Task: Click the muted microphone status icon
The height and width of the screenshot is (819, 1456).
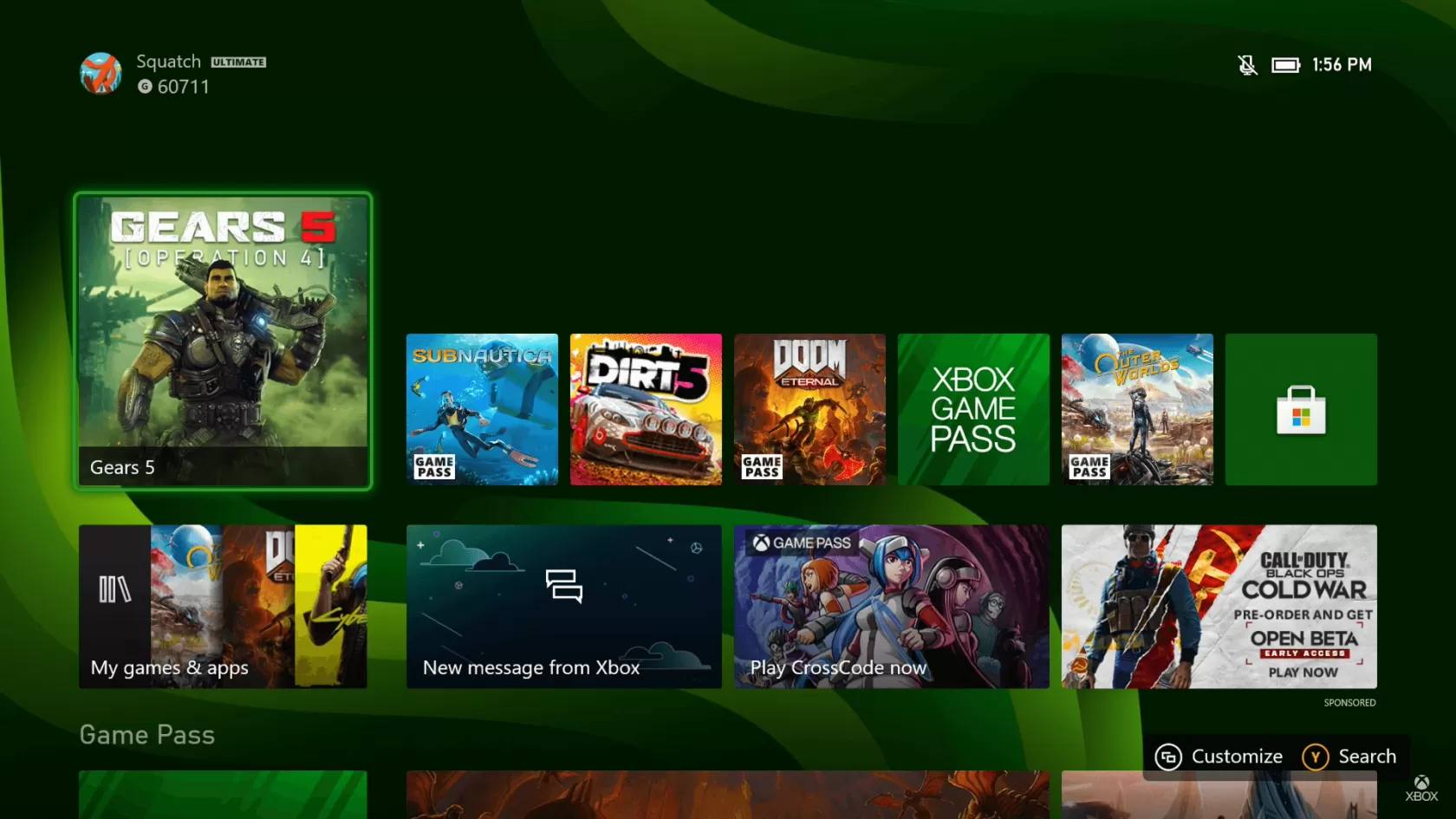Action: point(1247,65)
